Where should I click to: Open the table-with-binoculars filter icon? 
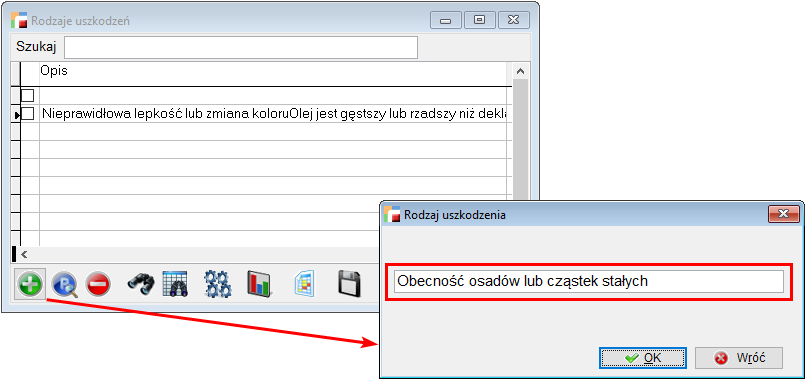point(175,283)
